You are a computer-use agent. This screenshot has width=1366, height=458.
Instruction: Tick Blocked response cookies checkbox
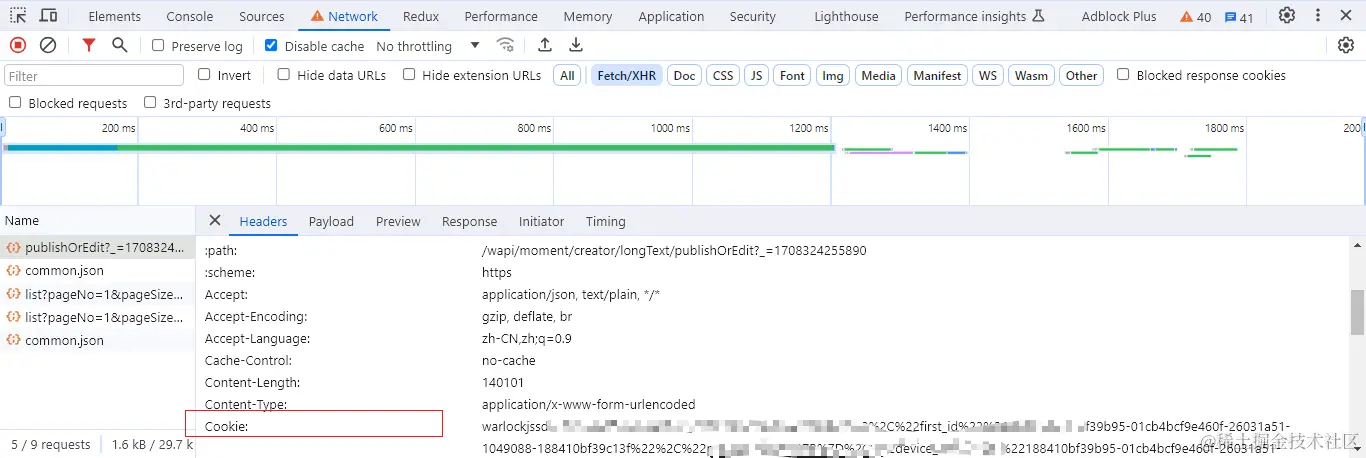pos(1123,75)
